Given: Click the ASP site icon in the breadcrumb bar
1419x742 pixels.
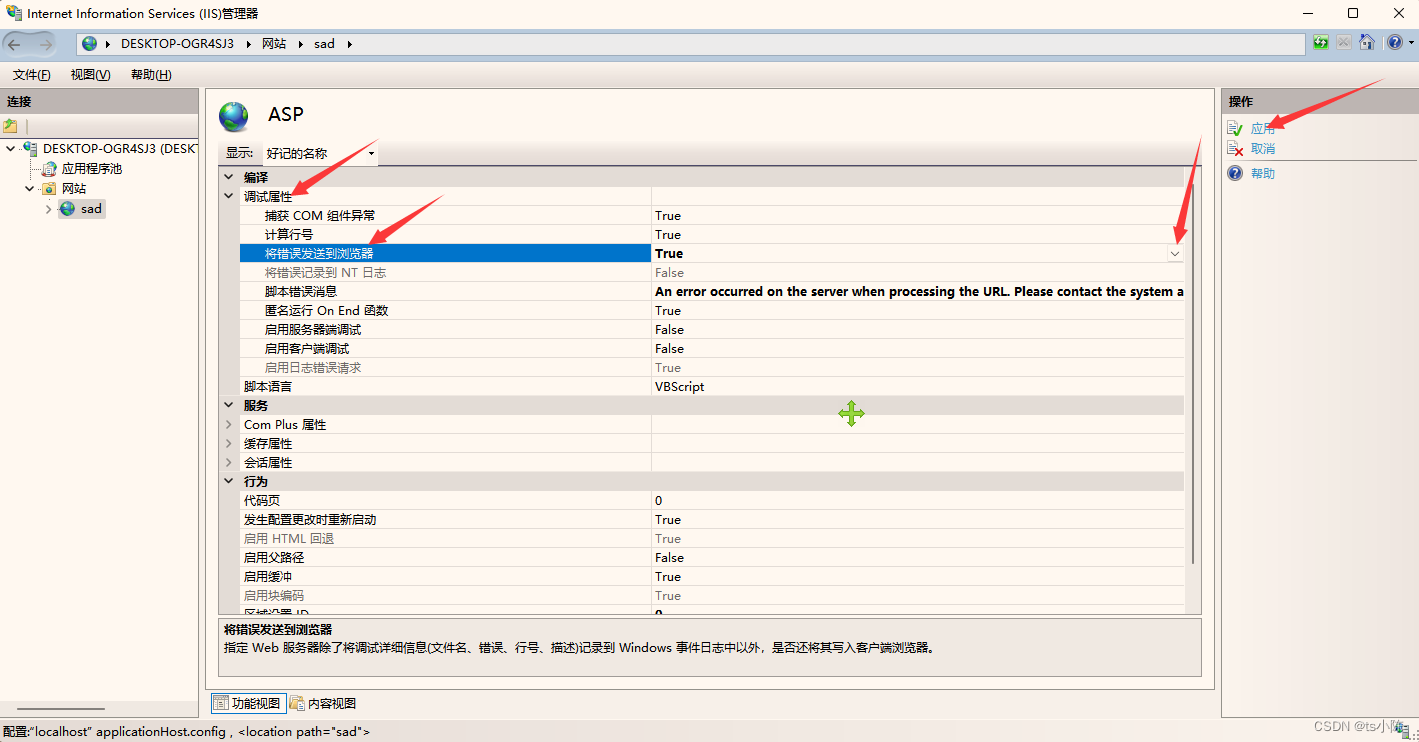Looking at the screenshot, I should coord(90,43).
